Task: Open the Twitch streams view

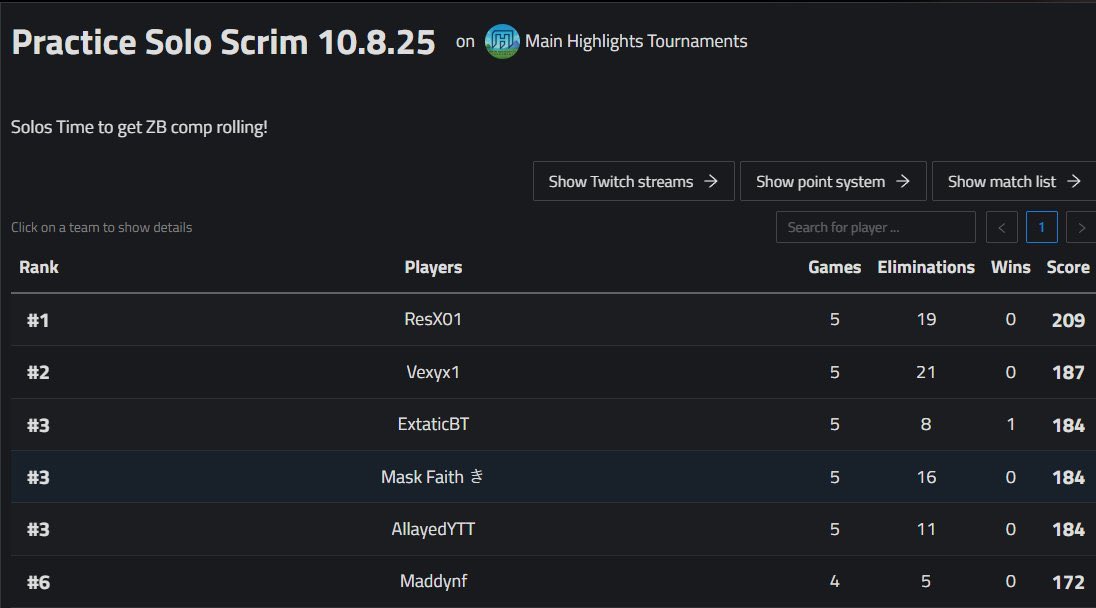Action: [x=633, y=181]
